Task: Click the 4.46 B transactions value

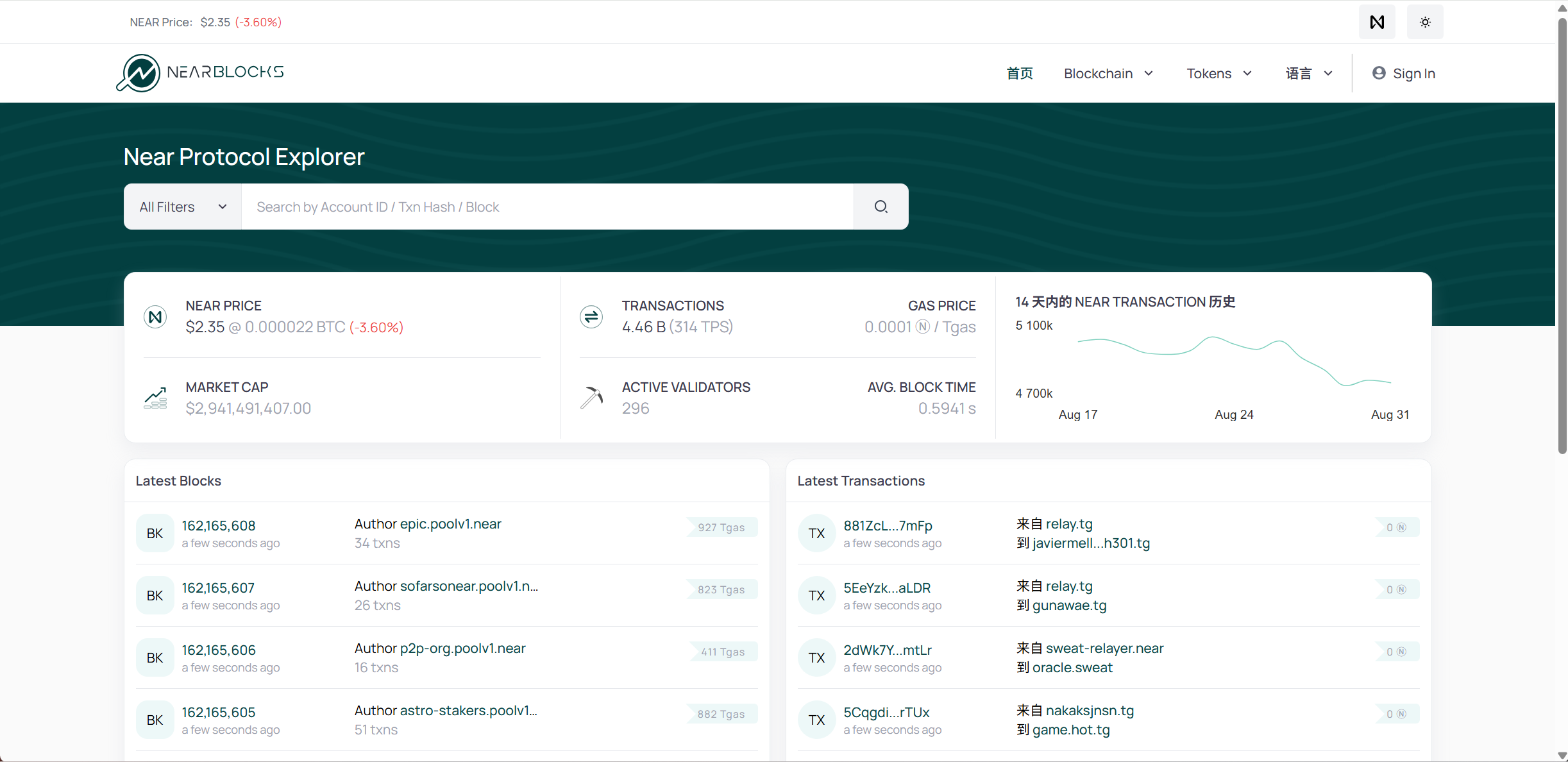Action: (x=644, y=326)
